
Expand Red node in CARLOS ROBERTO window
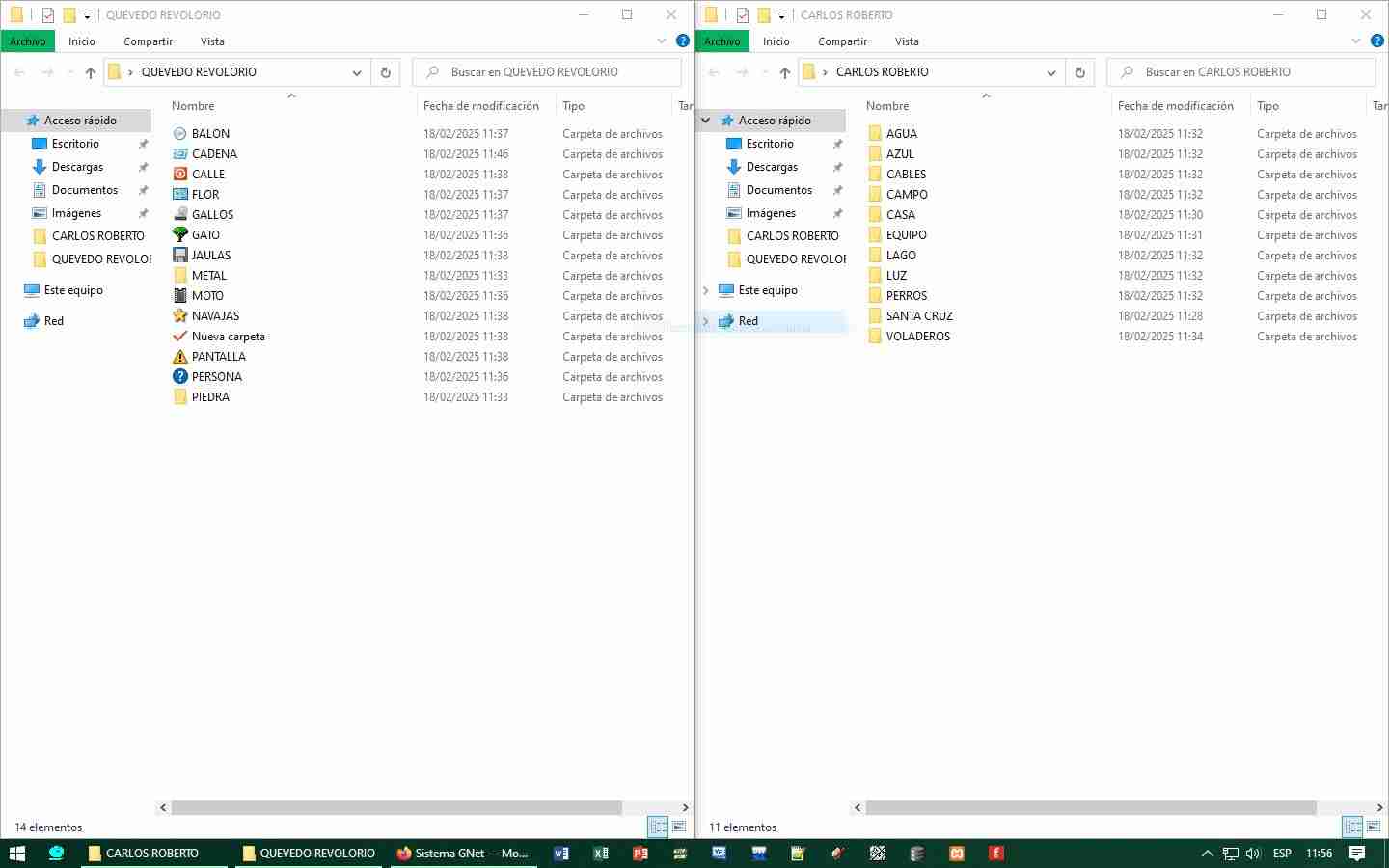706,321
